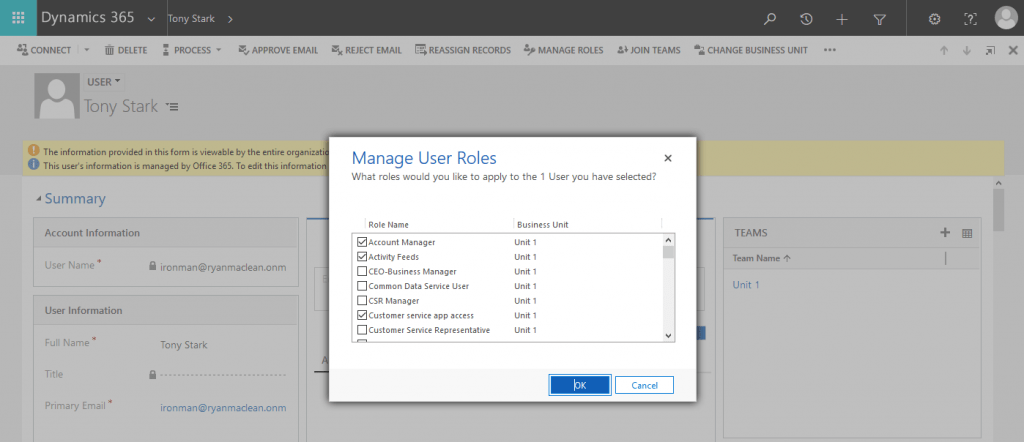Open recent items history icon

807,19
